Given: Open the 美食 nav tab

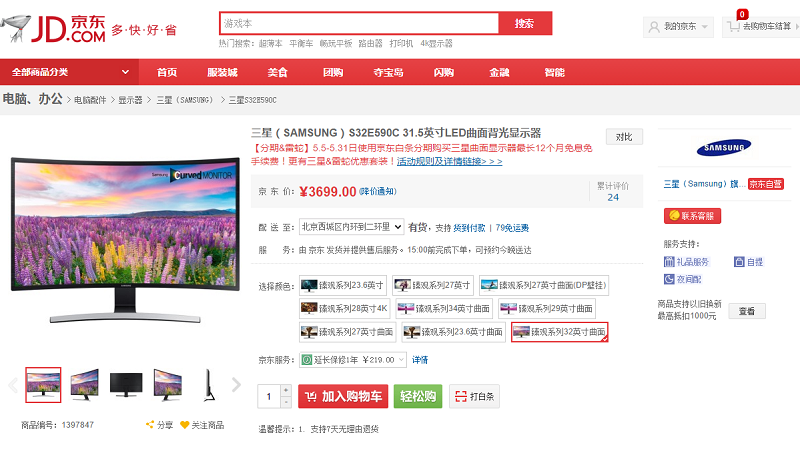Looking at the screenshot, I should [x=278, y=72].
